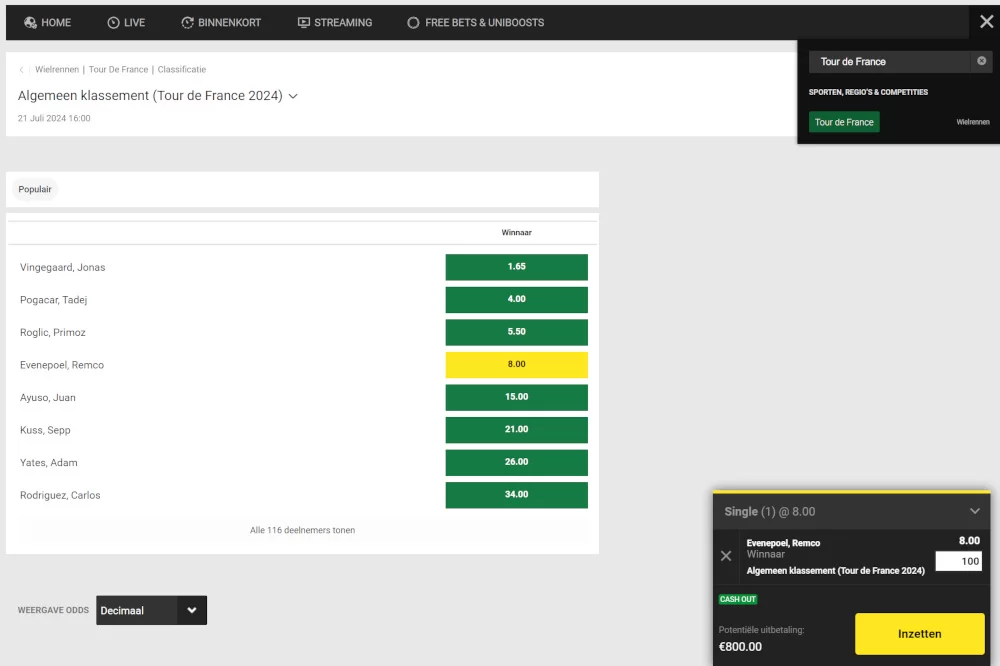This screenshot has width=1000, height=666.
Task: Expand the Algemeen klassement event dropdown
Action: (293, 96)
